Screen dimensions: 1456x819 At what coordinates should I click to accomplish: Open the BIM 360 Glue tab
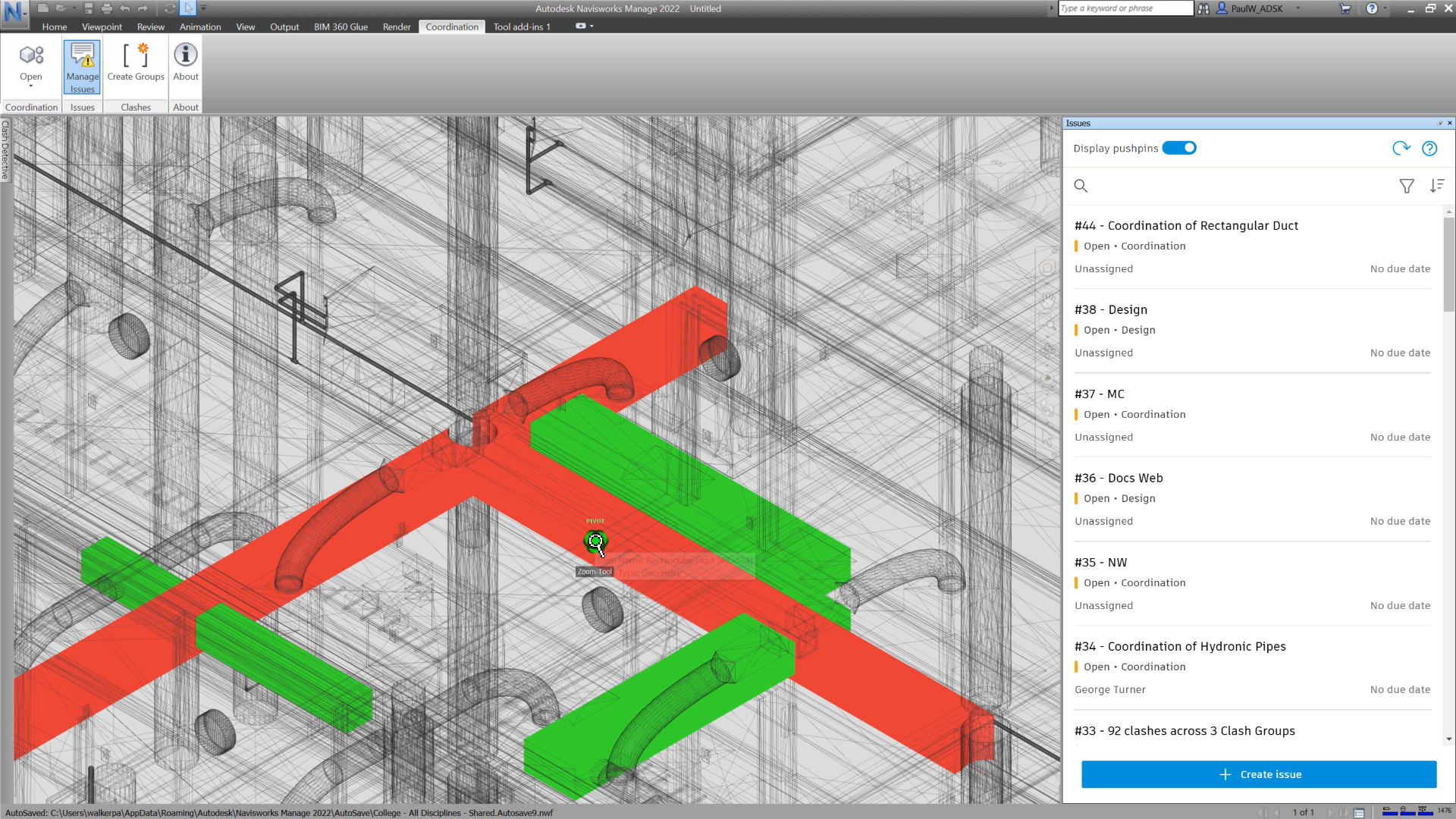[340, 27]
